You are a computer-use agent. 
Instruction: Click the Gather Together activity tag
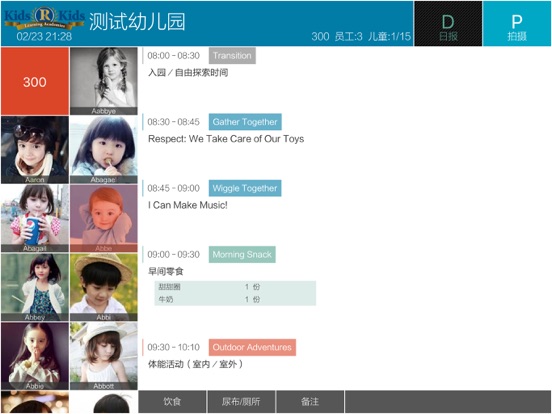pyautogui.click(x=245, y=122)
